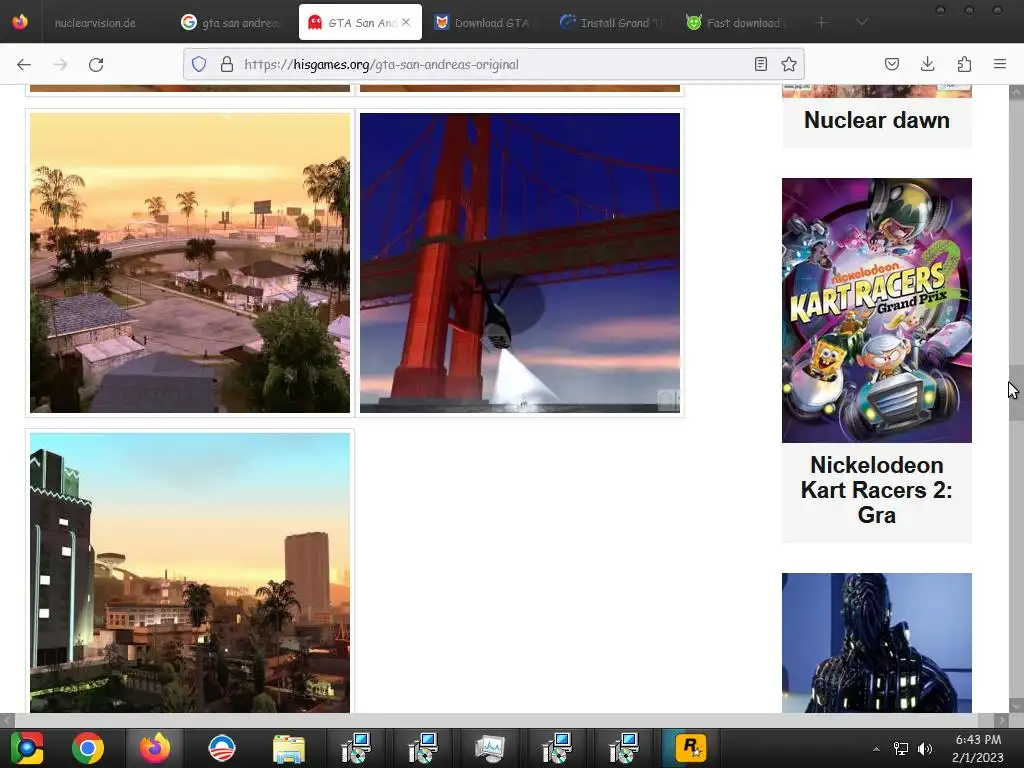Open the Firefox hamburger menu
This screenshot has width=1024, height=768.
coord(1000,64)
